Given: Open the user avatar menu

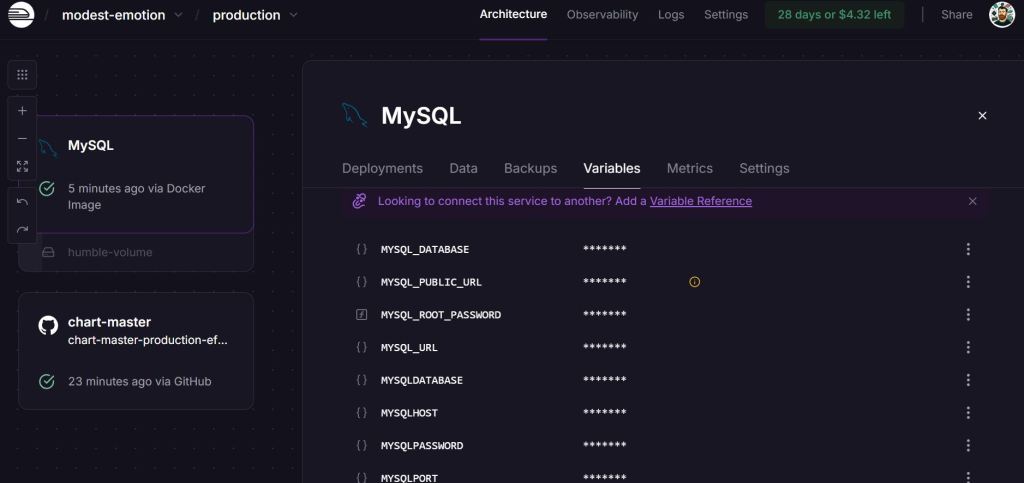Looking at the screenshot, I should [1001, 15].
